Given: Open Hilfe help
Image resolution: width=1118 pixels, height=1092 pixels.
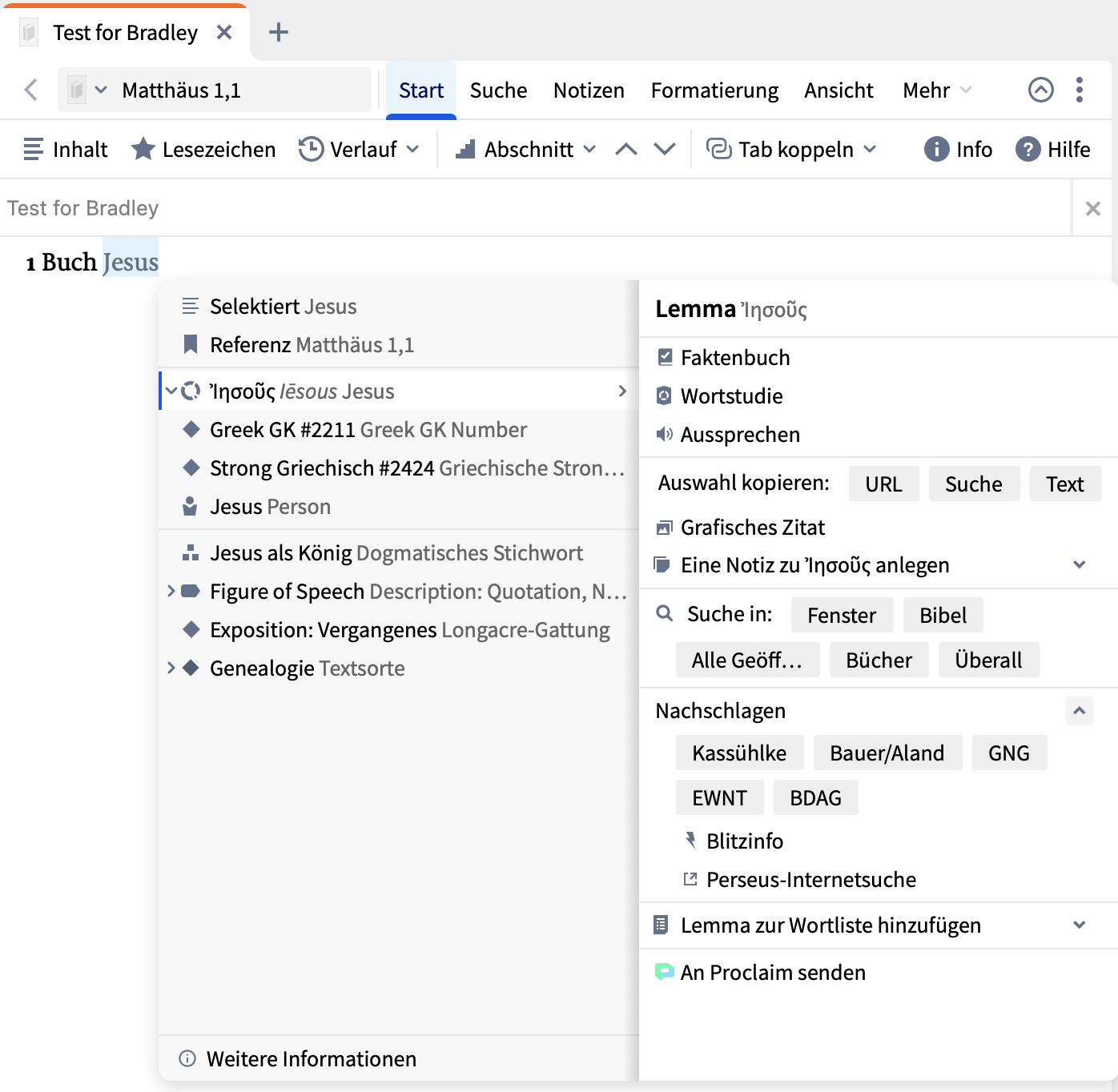Looking at the screenshot, I should (x=1053, y=150).
